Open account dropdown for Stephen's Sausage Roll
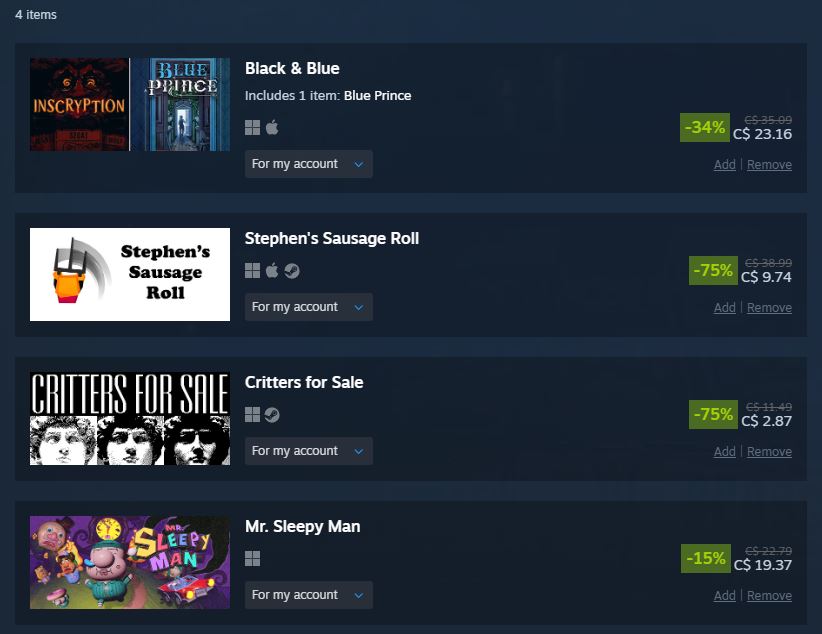Image resolution: width=822 pixels, height=634 pixels. (309, 307)
